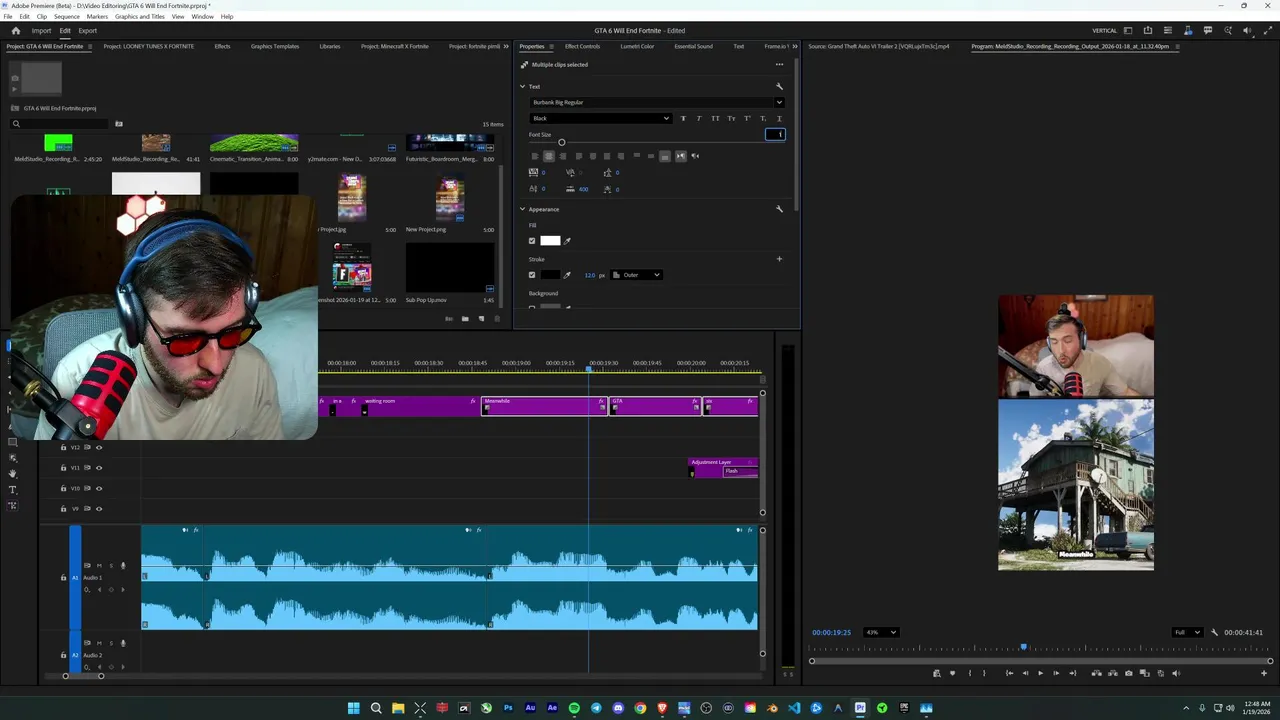Open the Graphics and Titles menu

point(140,17)
